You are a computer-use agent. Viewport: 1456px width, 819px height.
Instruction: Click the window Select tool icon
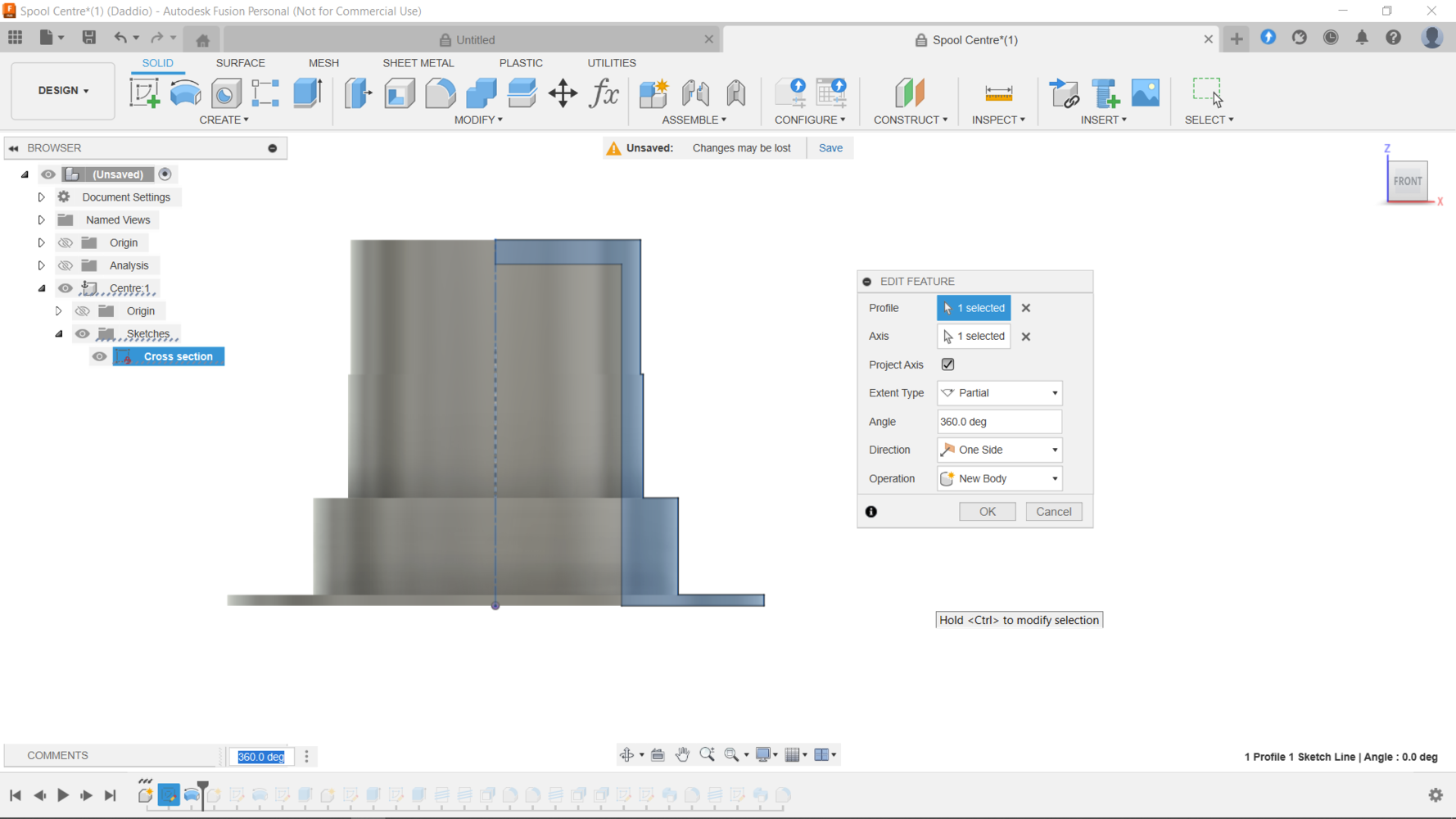pos(1208,92)
